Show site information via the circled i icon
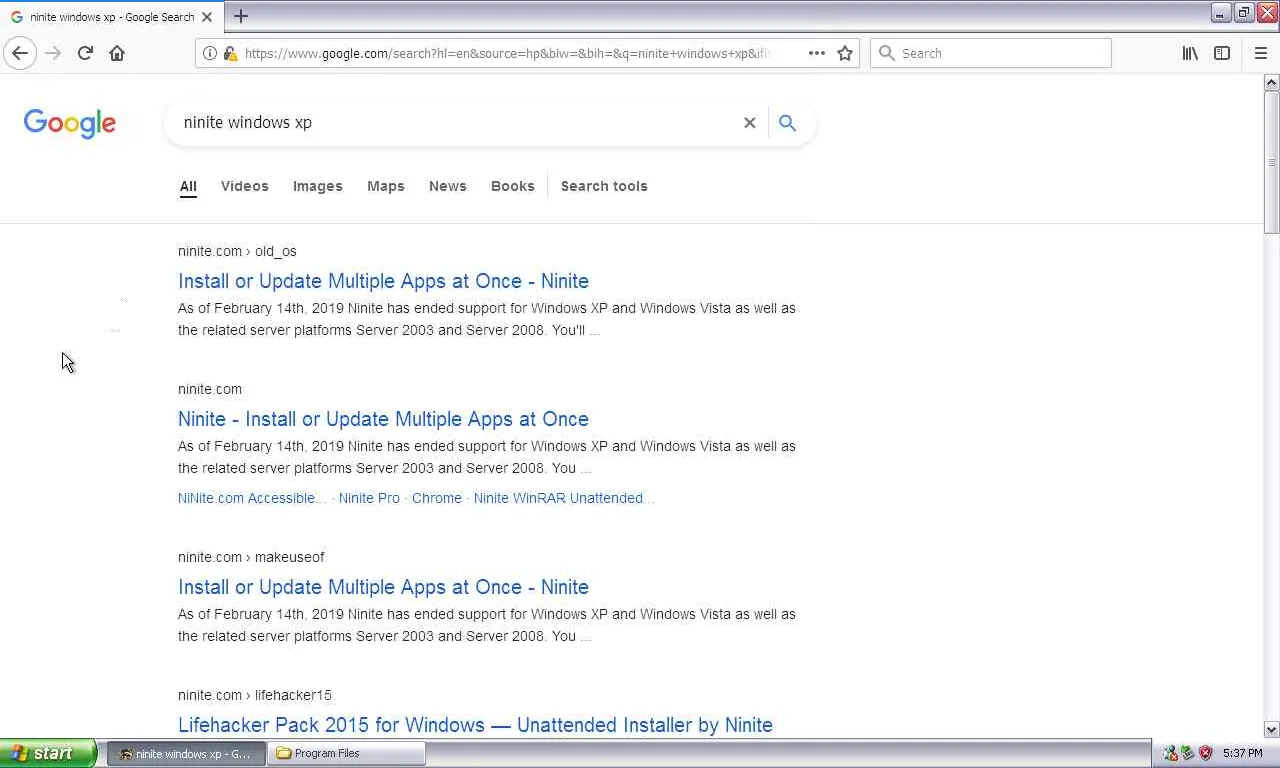 point(210,53)
